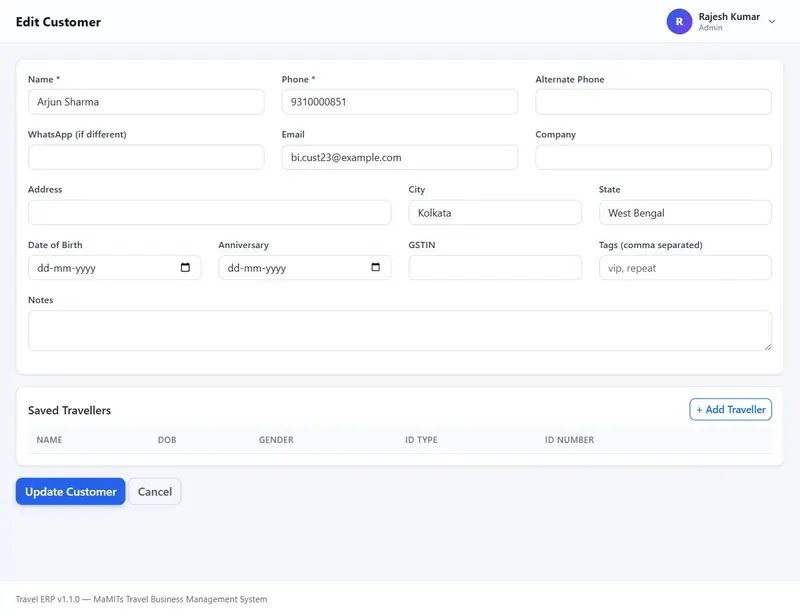The image size is (800, 616).
Task: Click the Rajesh Kumar user name
Action: (x=729, y=17)
